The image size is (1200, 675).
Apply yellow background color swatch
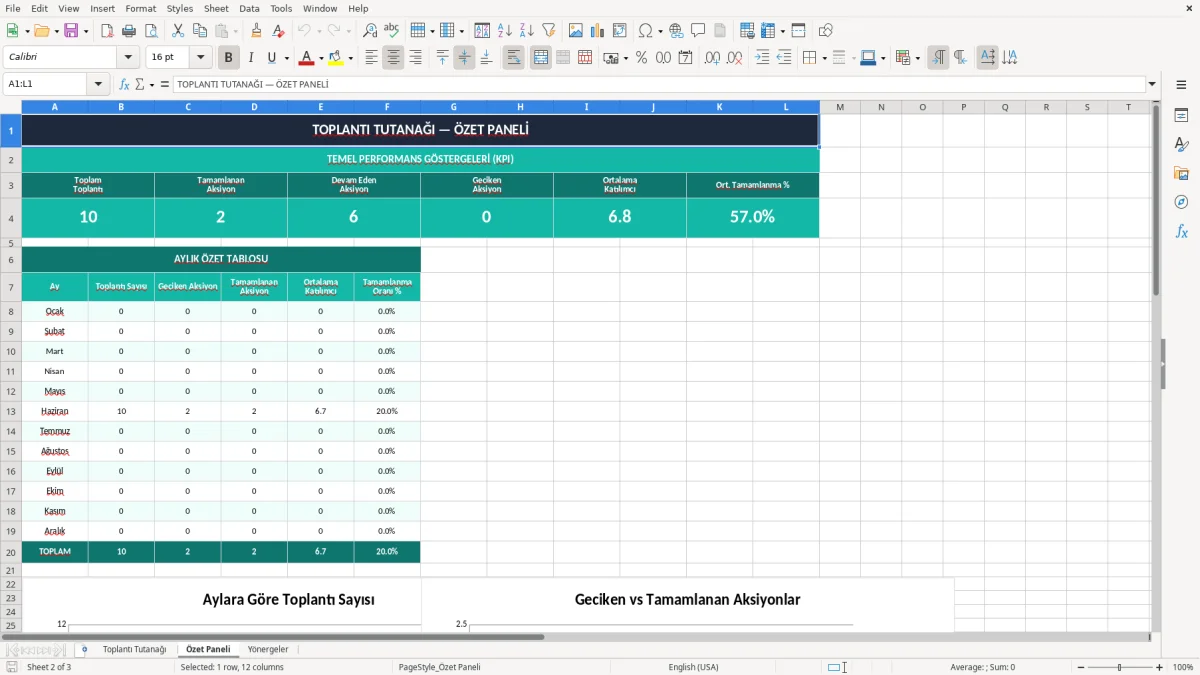[x=336, y=58]
